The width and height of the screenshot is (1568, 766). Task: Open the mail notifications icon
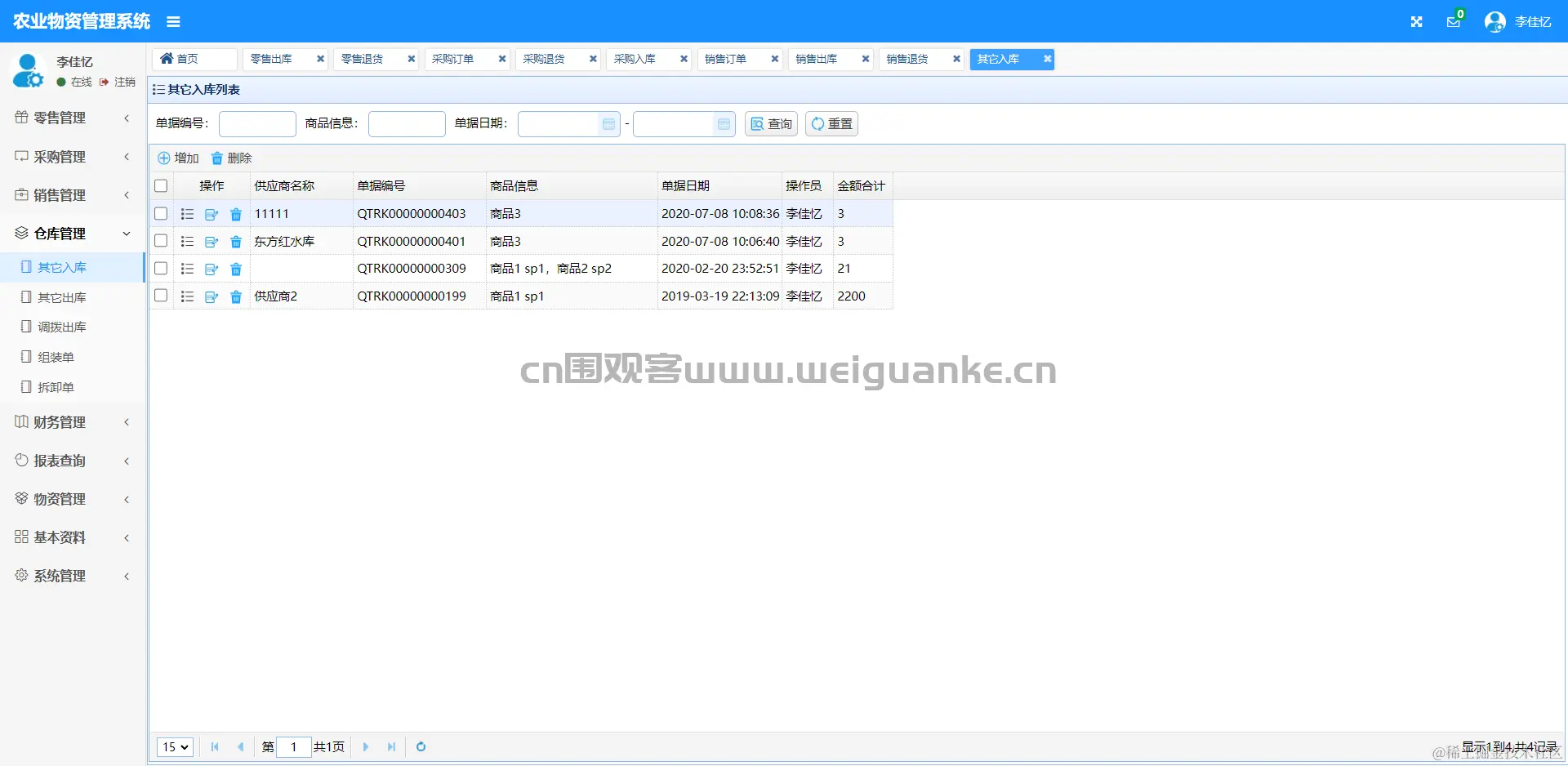(1454, 21)
